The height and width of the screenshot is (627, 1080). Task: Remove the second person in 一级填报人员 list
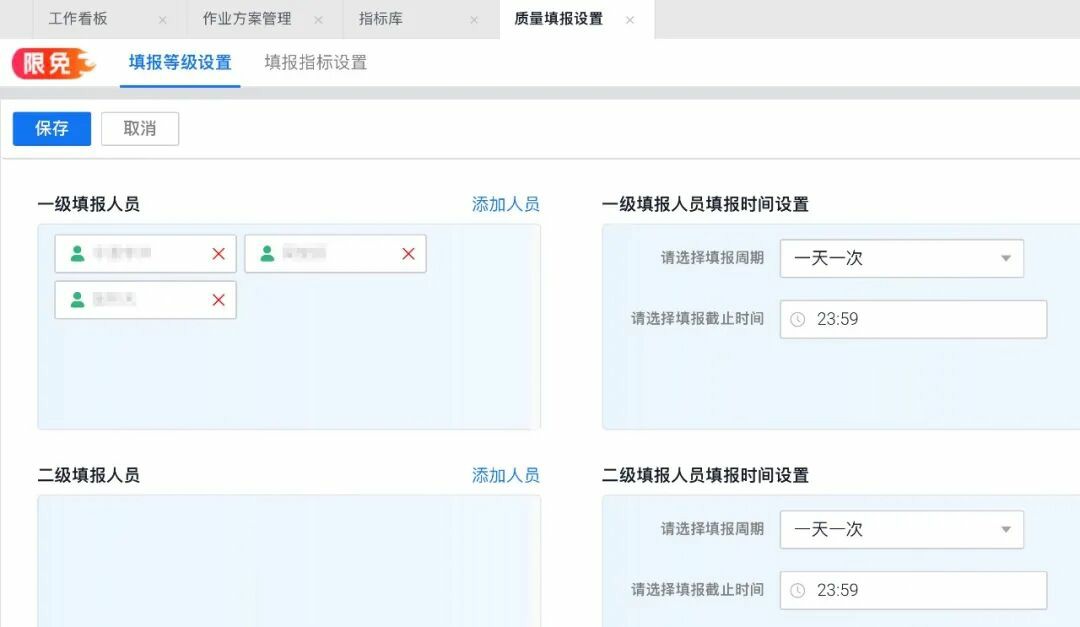pos(407,253)
